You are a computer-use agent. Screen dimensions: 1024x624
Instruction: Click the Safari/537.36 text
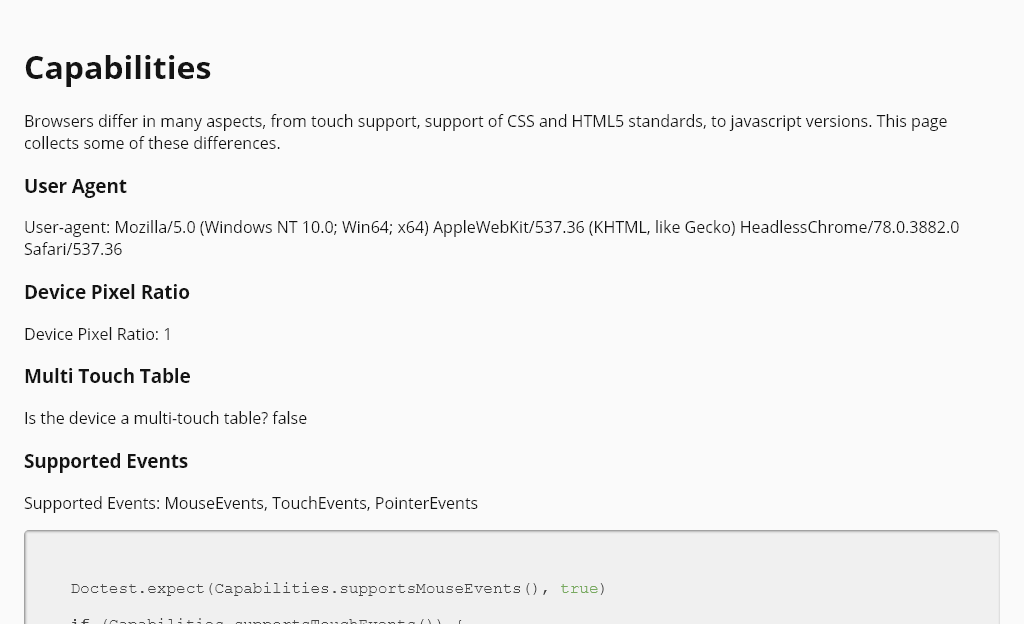click(x=73, y=249)
